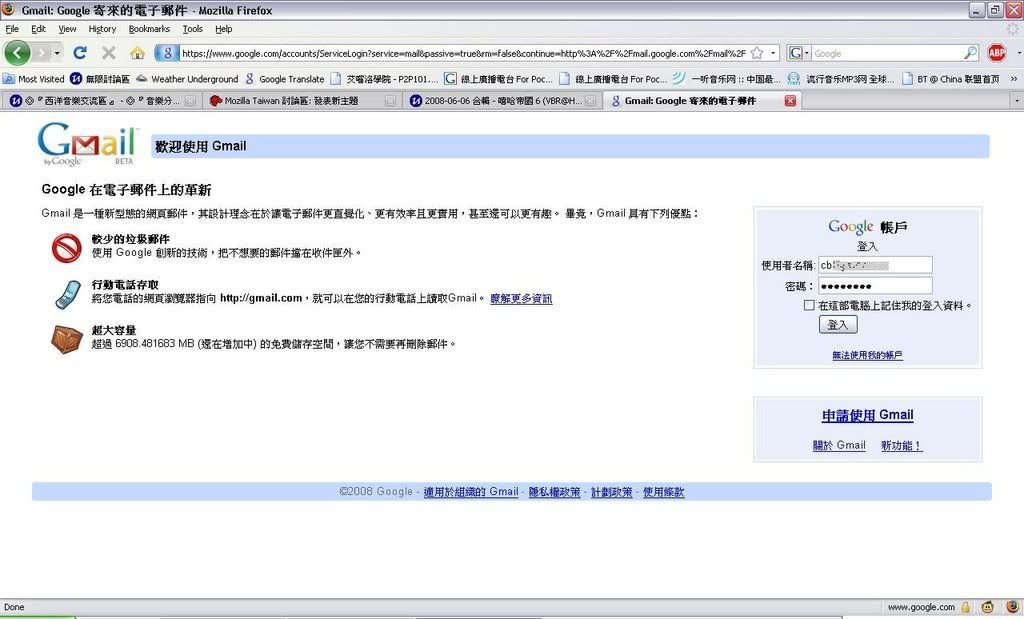Viewport: 1024px width, 619px height.
Task: Open the 一听音乐网 bookmark
Action: 726,79
